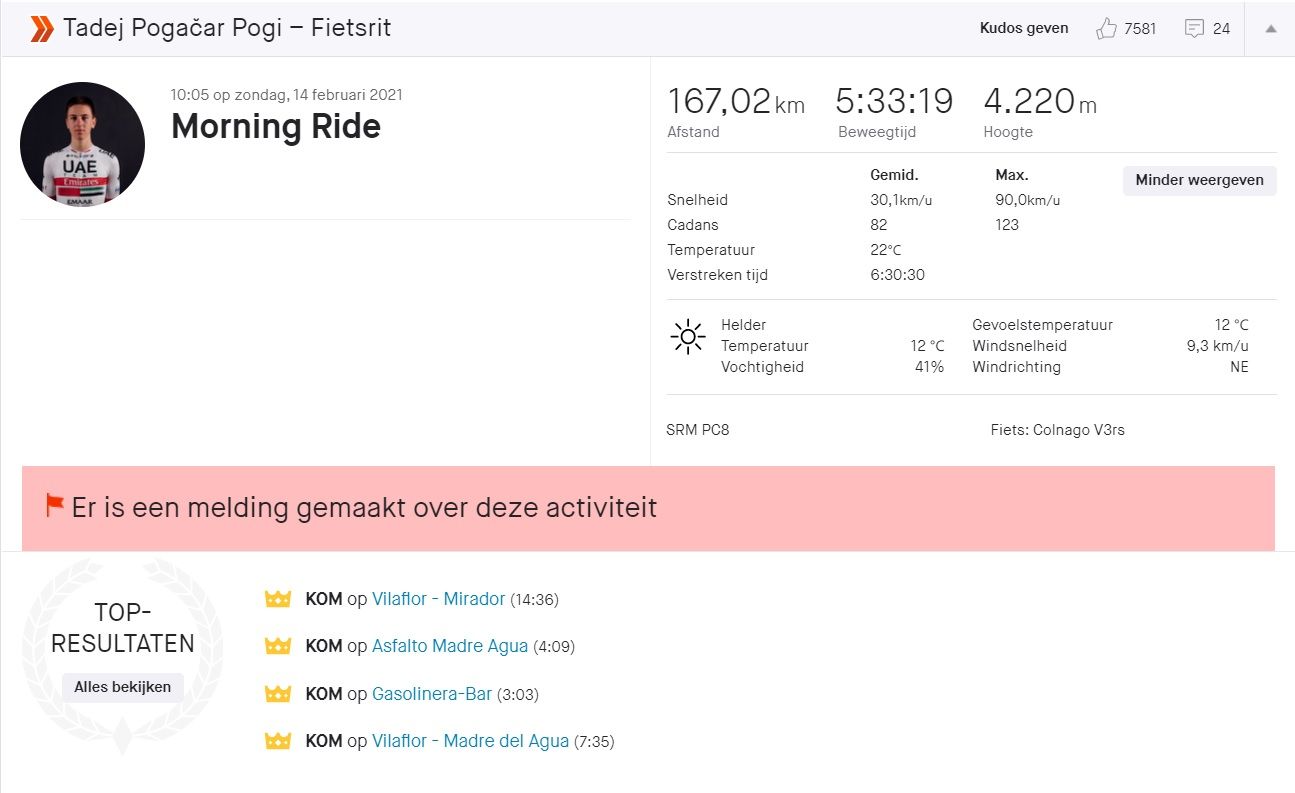Open the 'Gasolinera-Bar' segment

(x=433, y=693)
